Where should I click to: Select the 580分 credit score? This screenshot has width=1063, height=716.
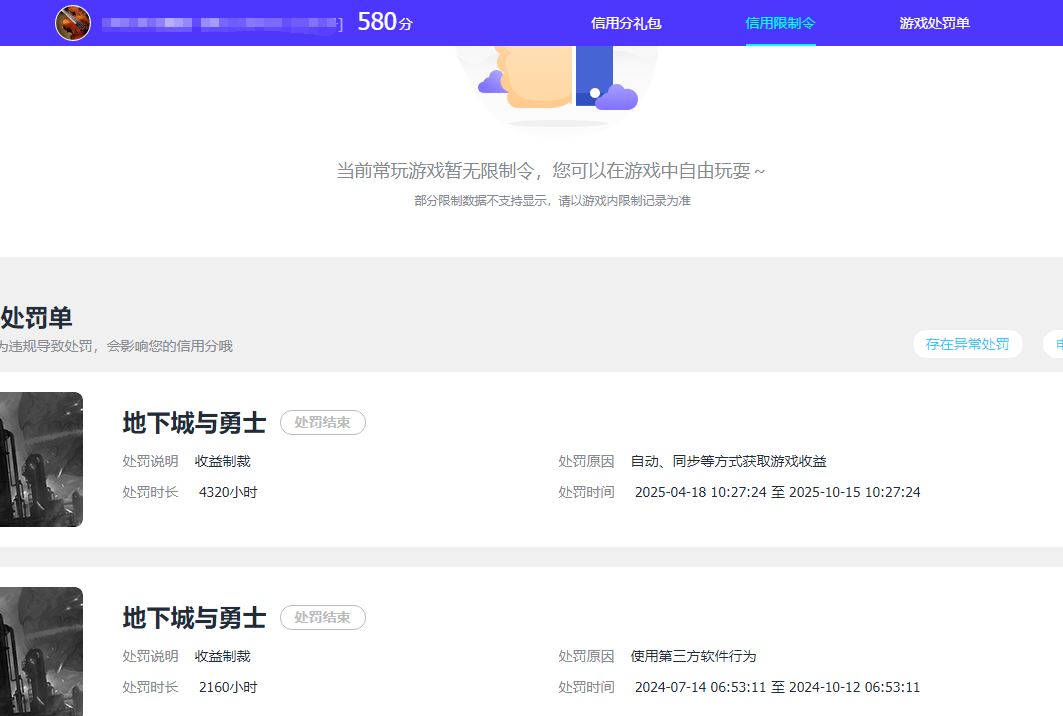tap(384, 22)
